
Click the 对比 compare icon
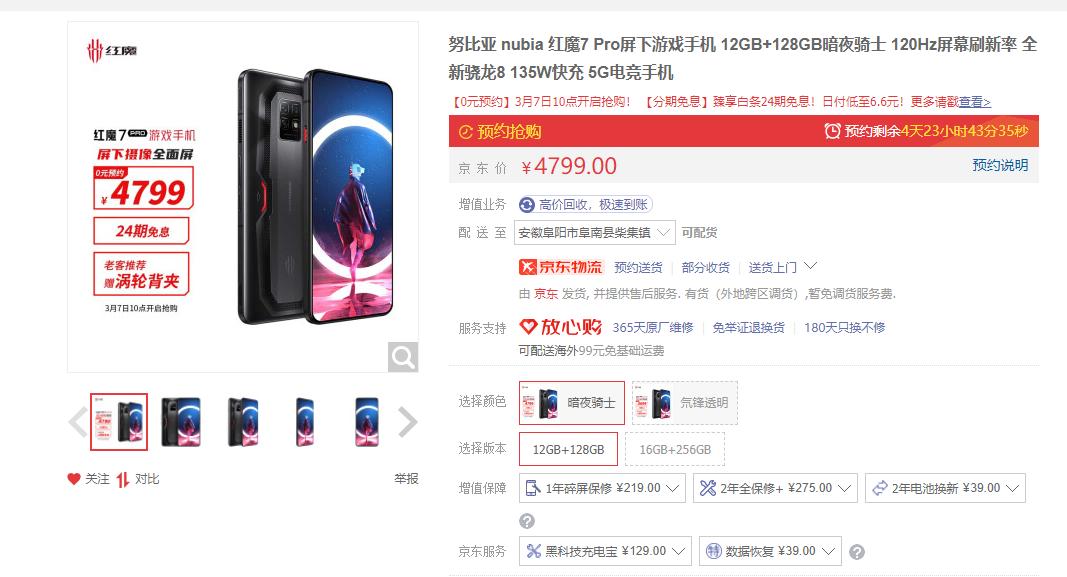click(122, 480)
